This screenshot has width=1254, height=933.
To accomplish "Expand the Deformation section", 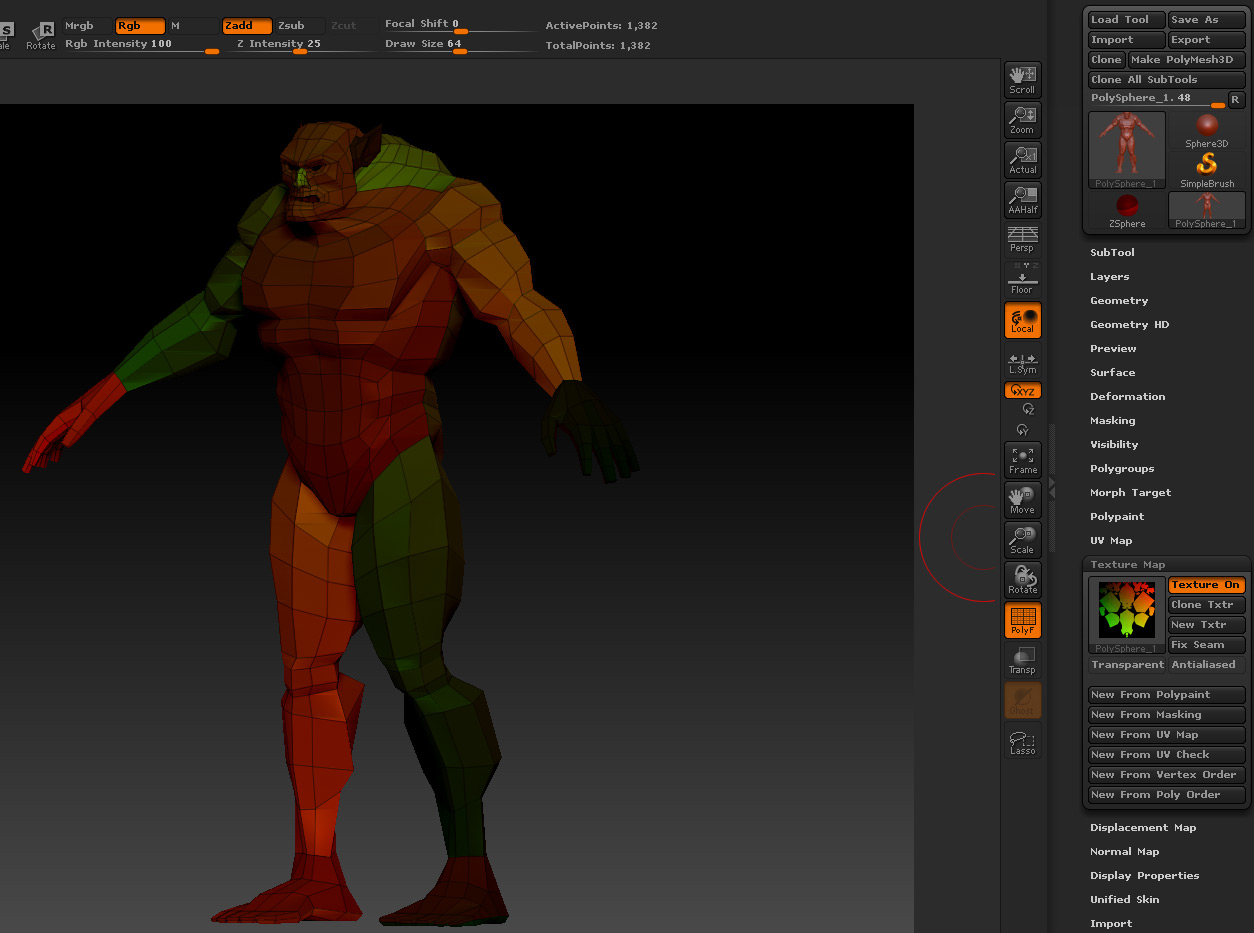I will [1127, 397].
